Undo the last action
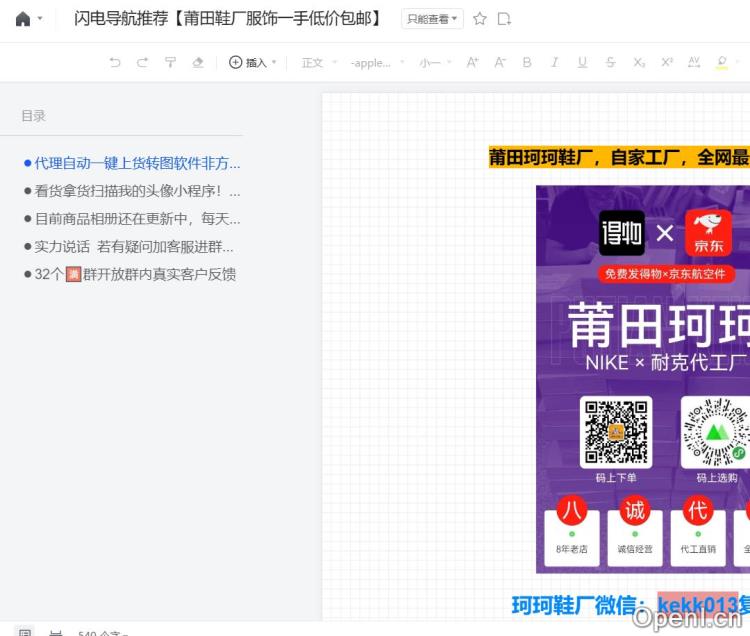The height and width of the screenshot is (636, 750). [115, 63]
